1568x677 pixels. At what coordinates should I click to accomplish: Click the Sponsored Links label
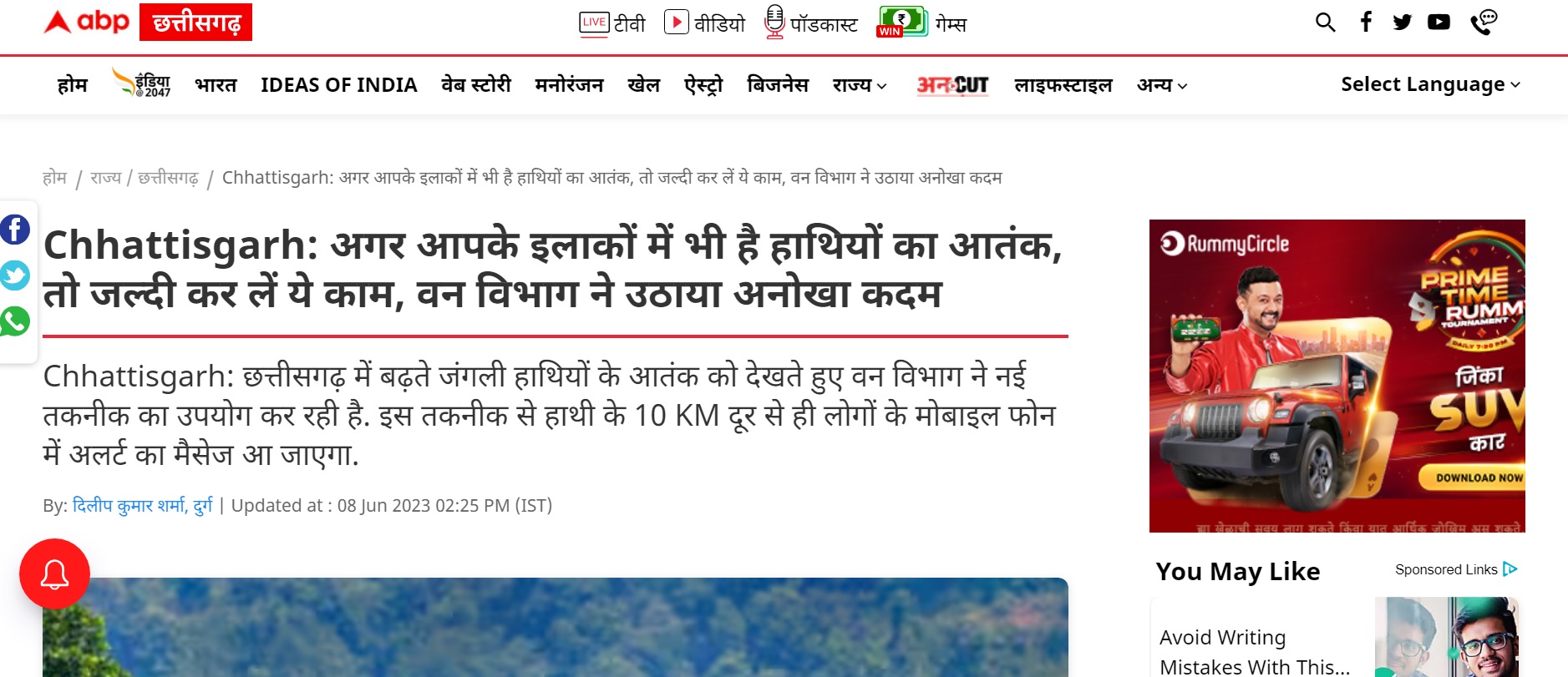click(x=1446, y=569)
